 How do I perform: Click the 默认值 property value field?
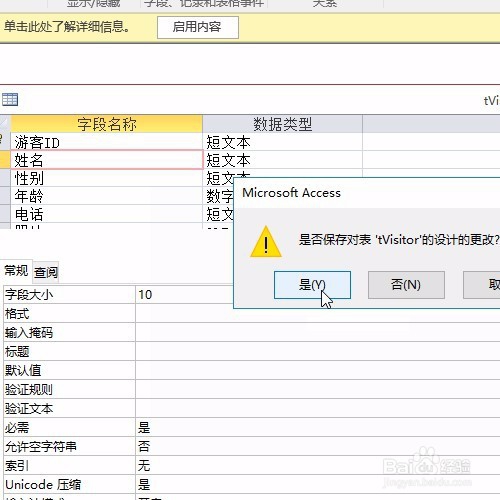pyautogui.click(x=318, y=371)
